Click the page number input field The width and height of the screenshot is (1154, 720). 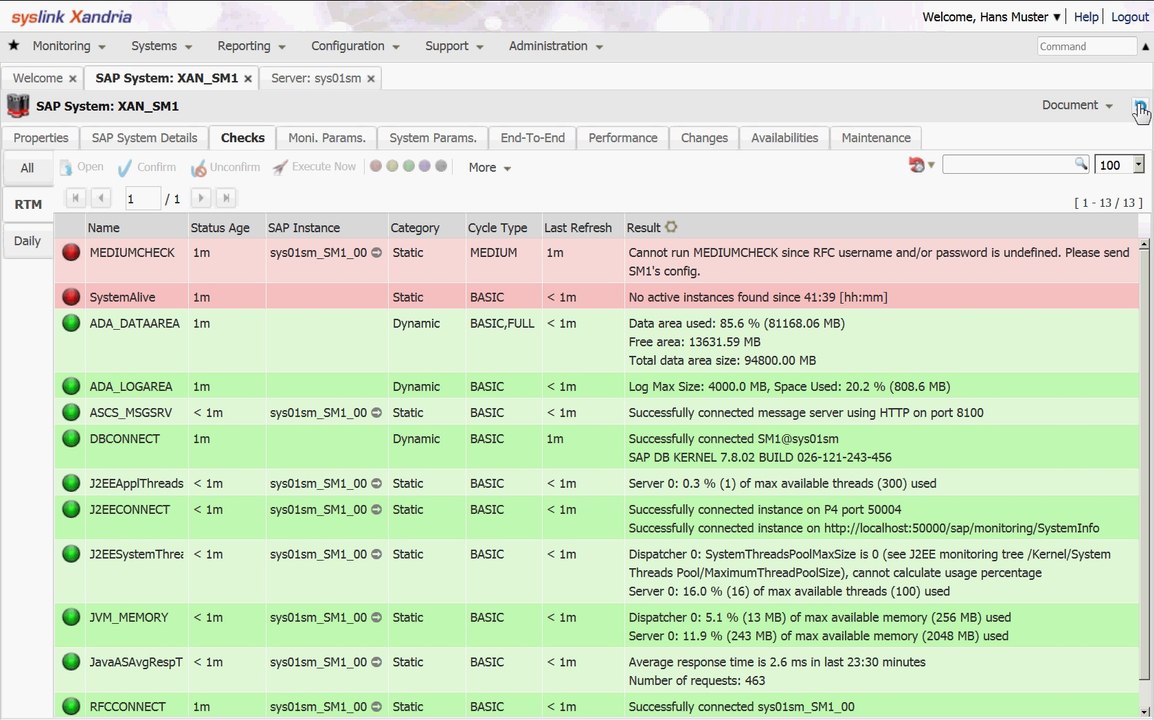coord(142,198)
